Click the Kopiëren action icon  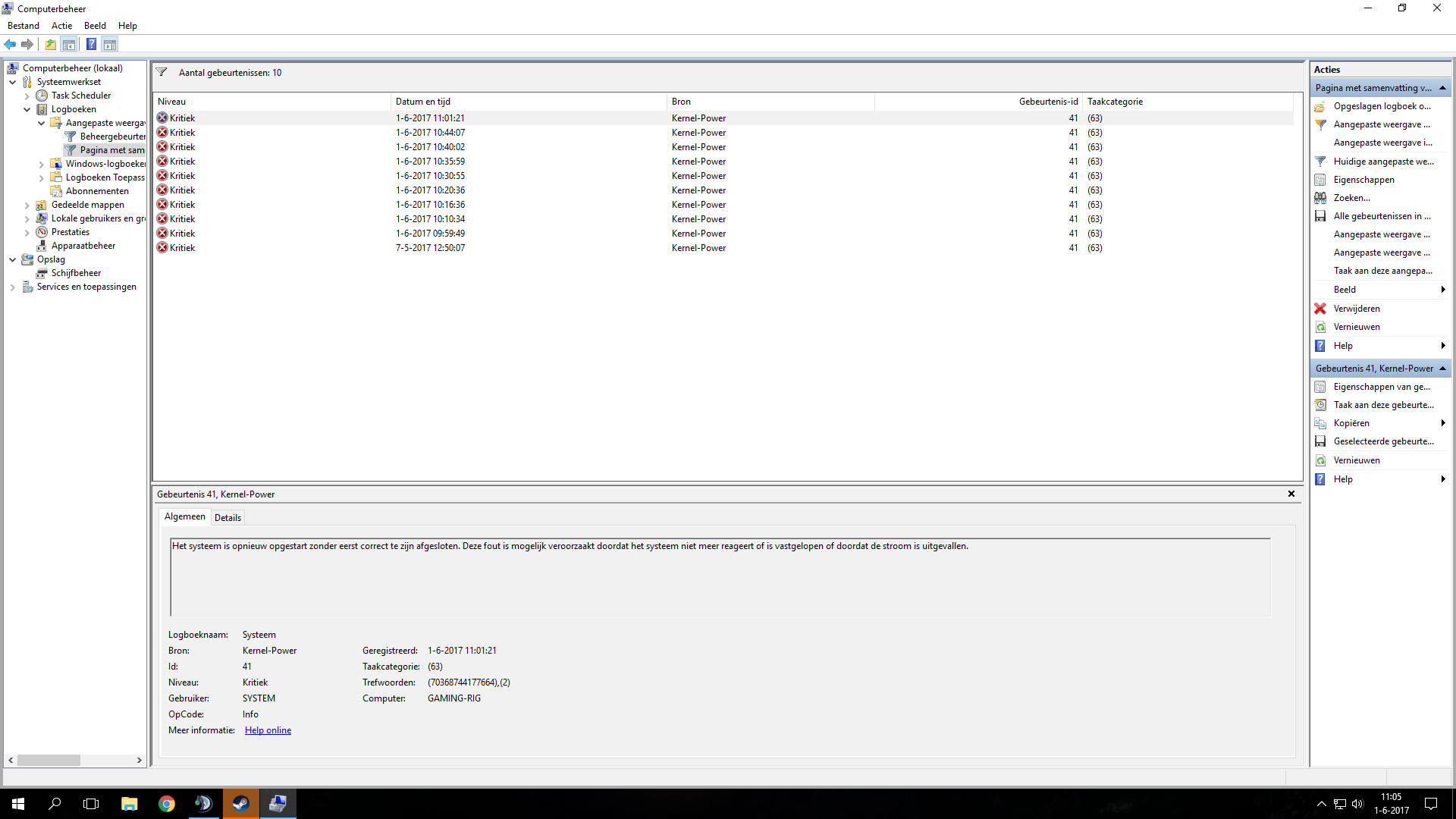(1320, 423)
